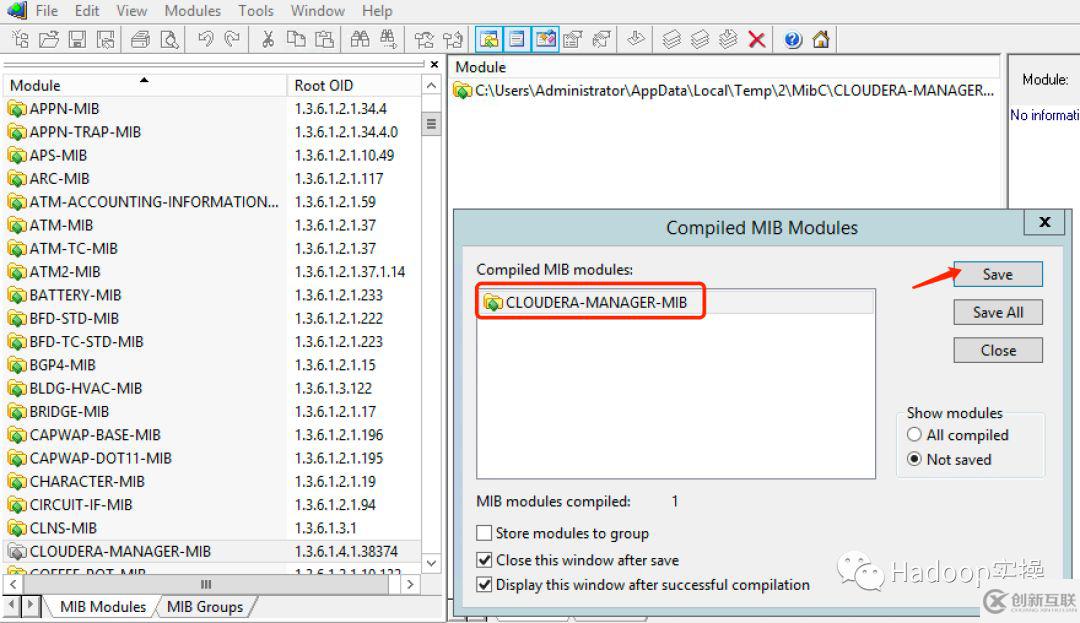Click the Cut scissors toolbar icon
Image resolution: width=1080 pixels, height=623 pixels.
(x=268, y=40)
